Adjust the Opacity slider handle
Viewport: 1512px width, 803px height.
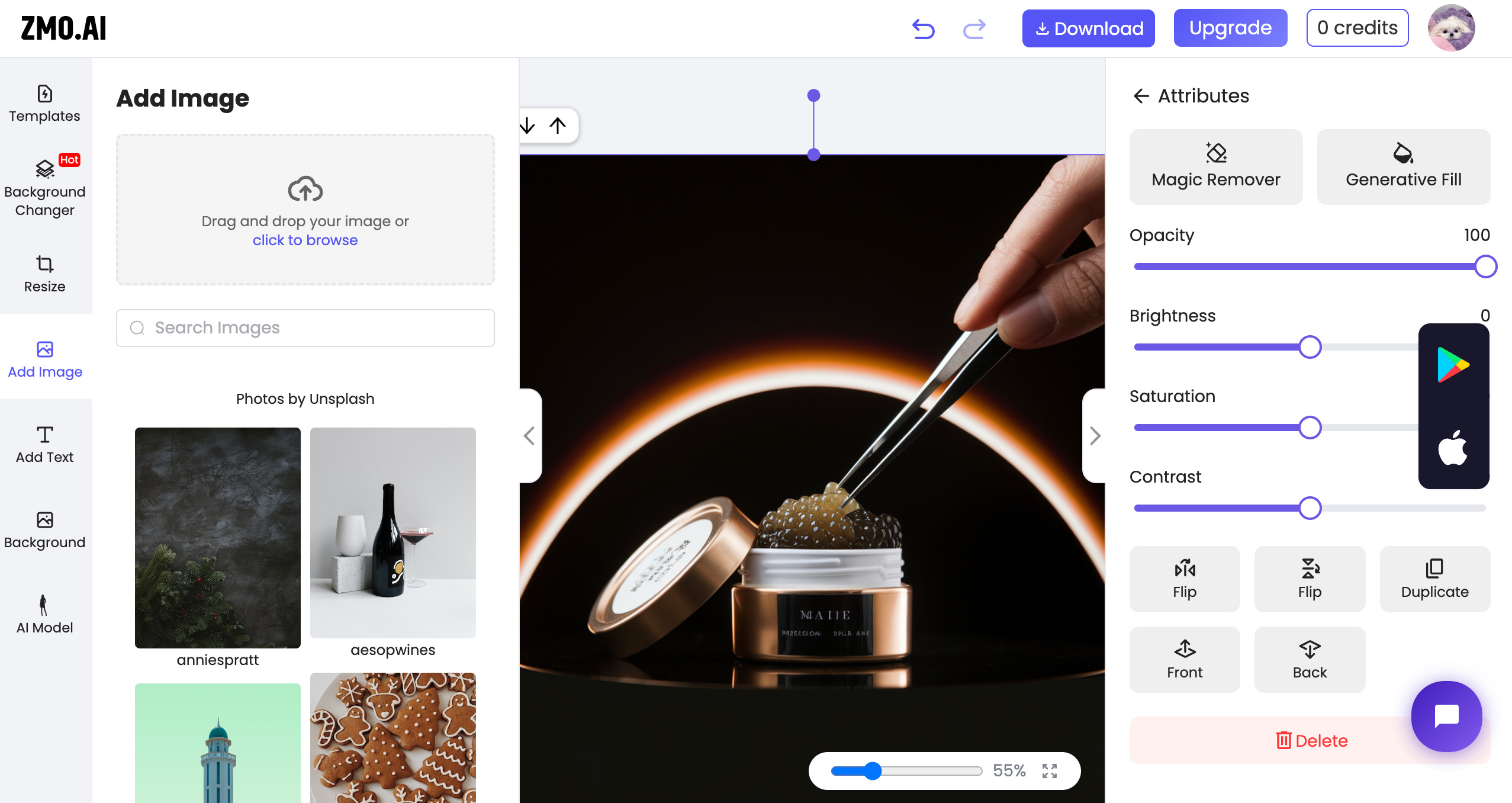[1485, 266]
